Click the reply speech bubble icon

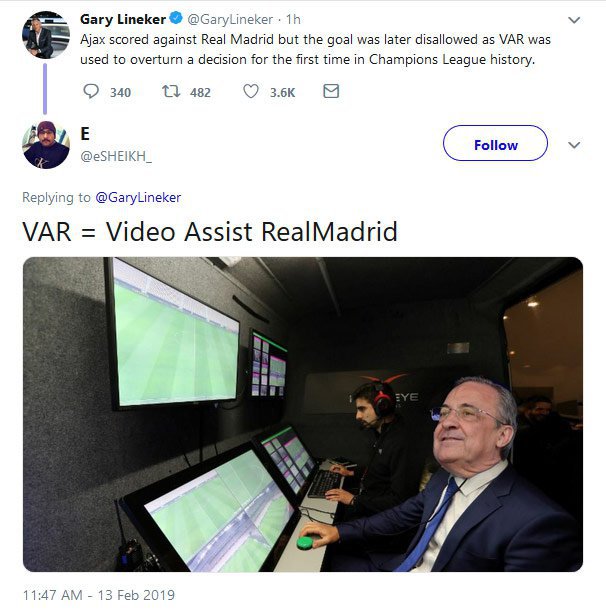tap(91, 92)
